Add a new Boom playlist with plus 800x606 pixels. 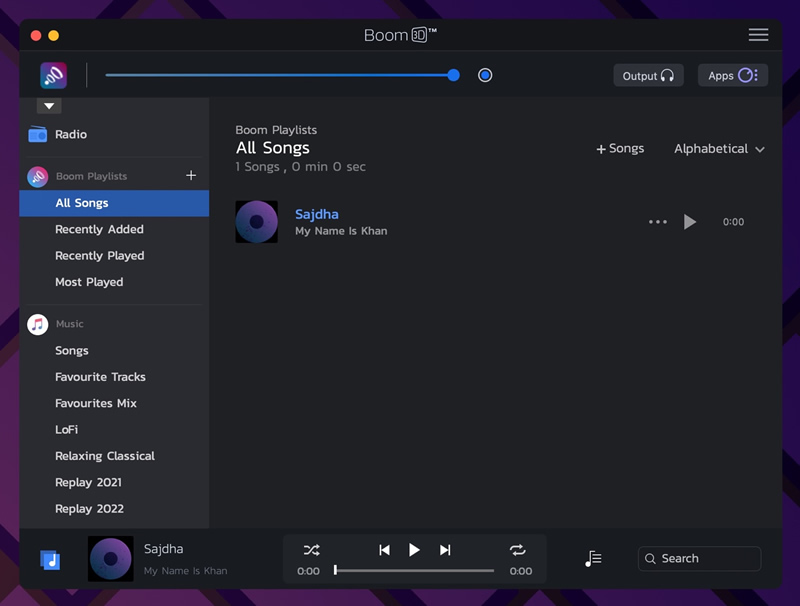click(x=191, y=175)
